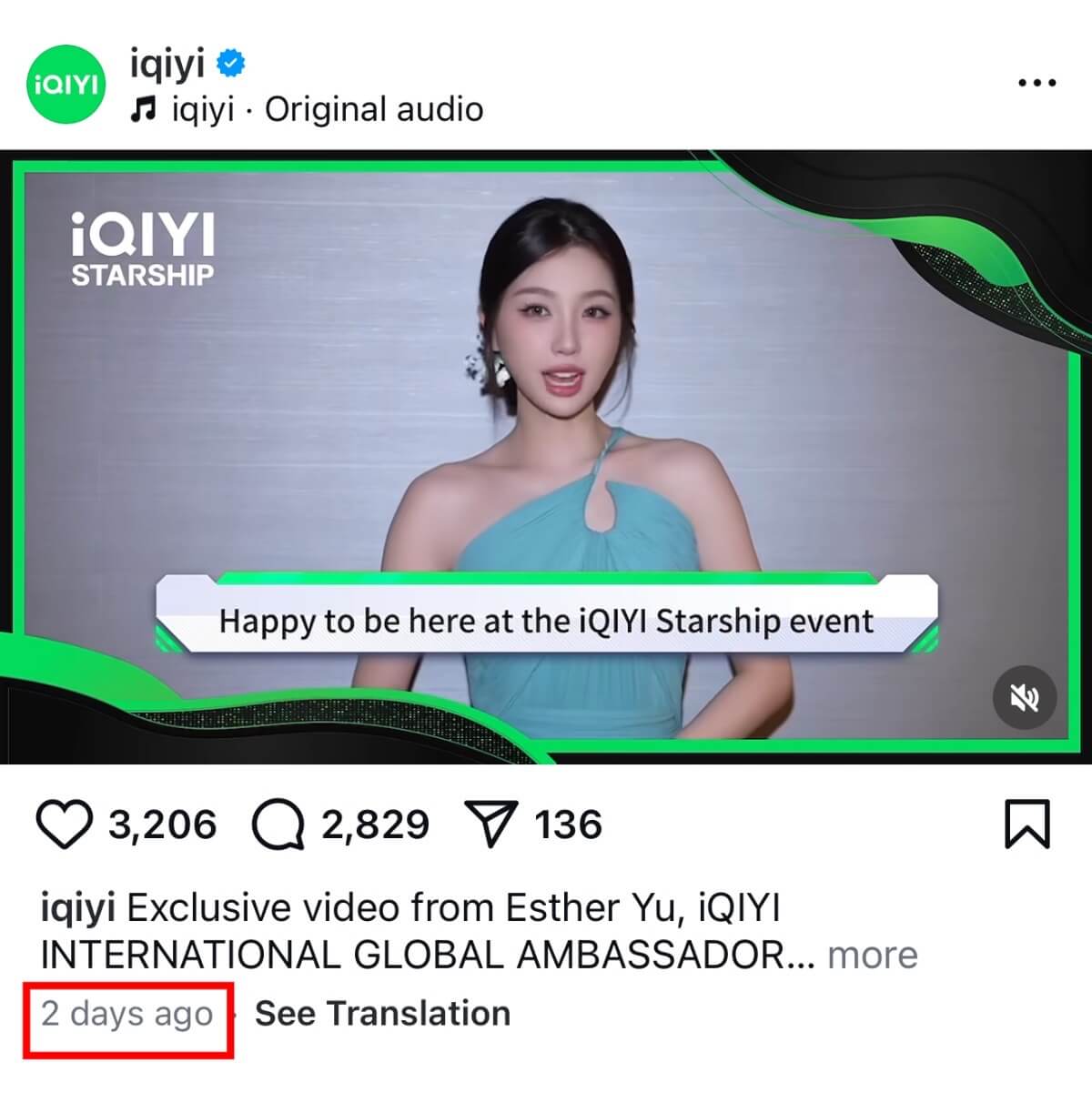1092x1103 pixels.
Task: Open comments via the speech bubble icon
Action: 278,825
